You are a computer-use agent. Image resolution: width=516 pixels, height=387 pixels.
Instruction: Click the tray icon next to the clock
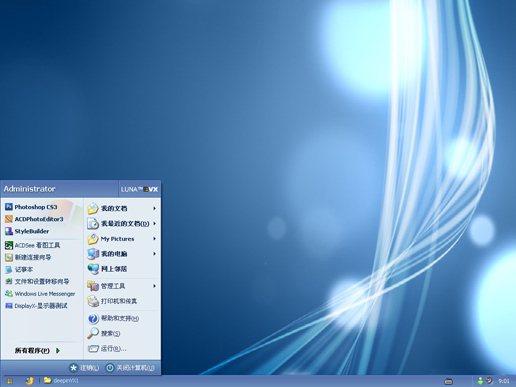point(489,380)
